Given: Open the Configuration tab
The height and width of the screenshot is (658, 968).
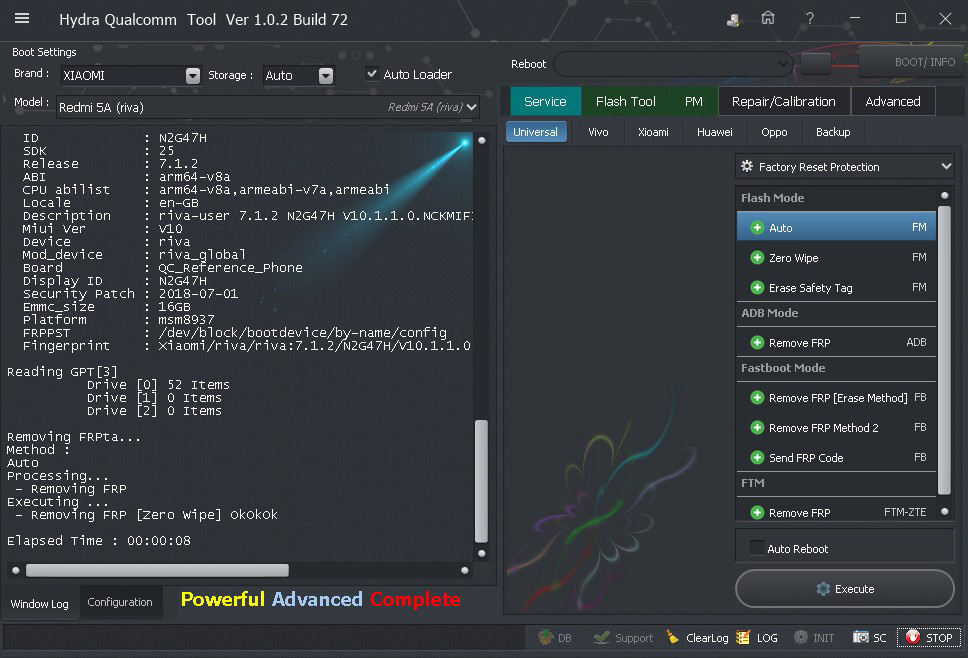Looking at the screenshot, I should point(120,602).
